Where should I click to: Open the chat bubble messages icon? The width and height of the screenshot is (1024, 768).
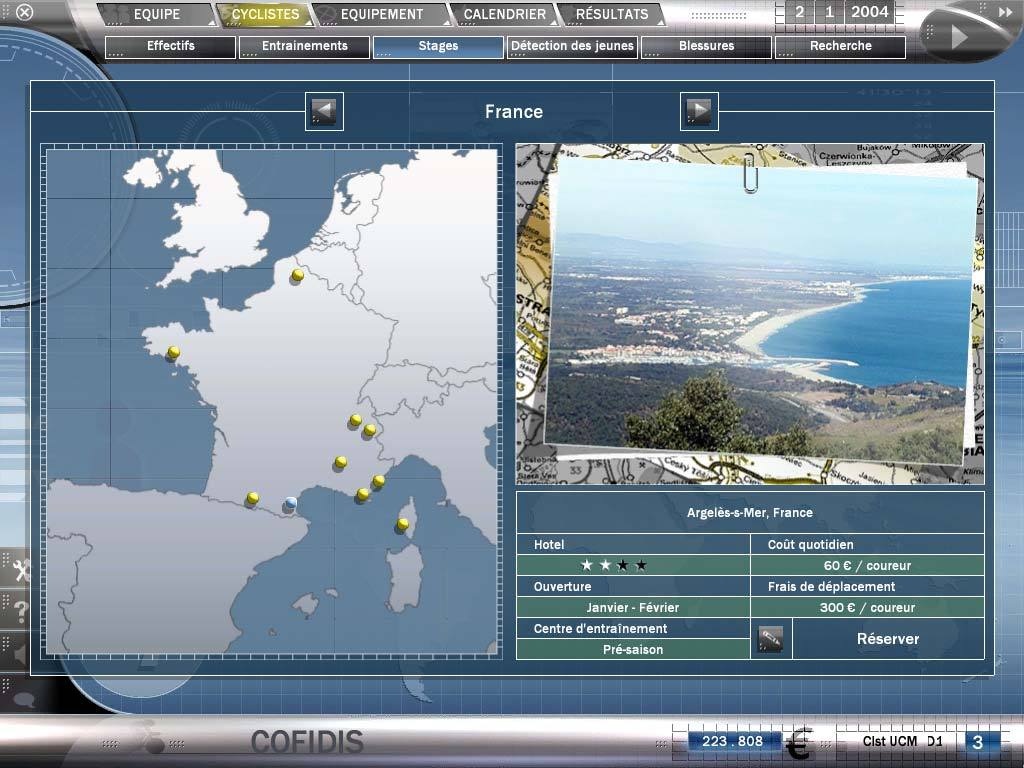click(21, 699)
